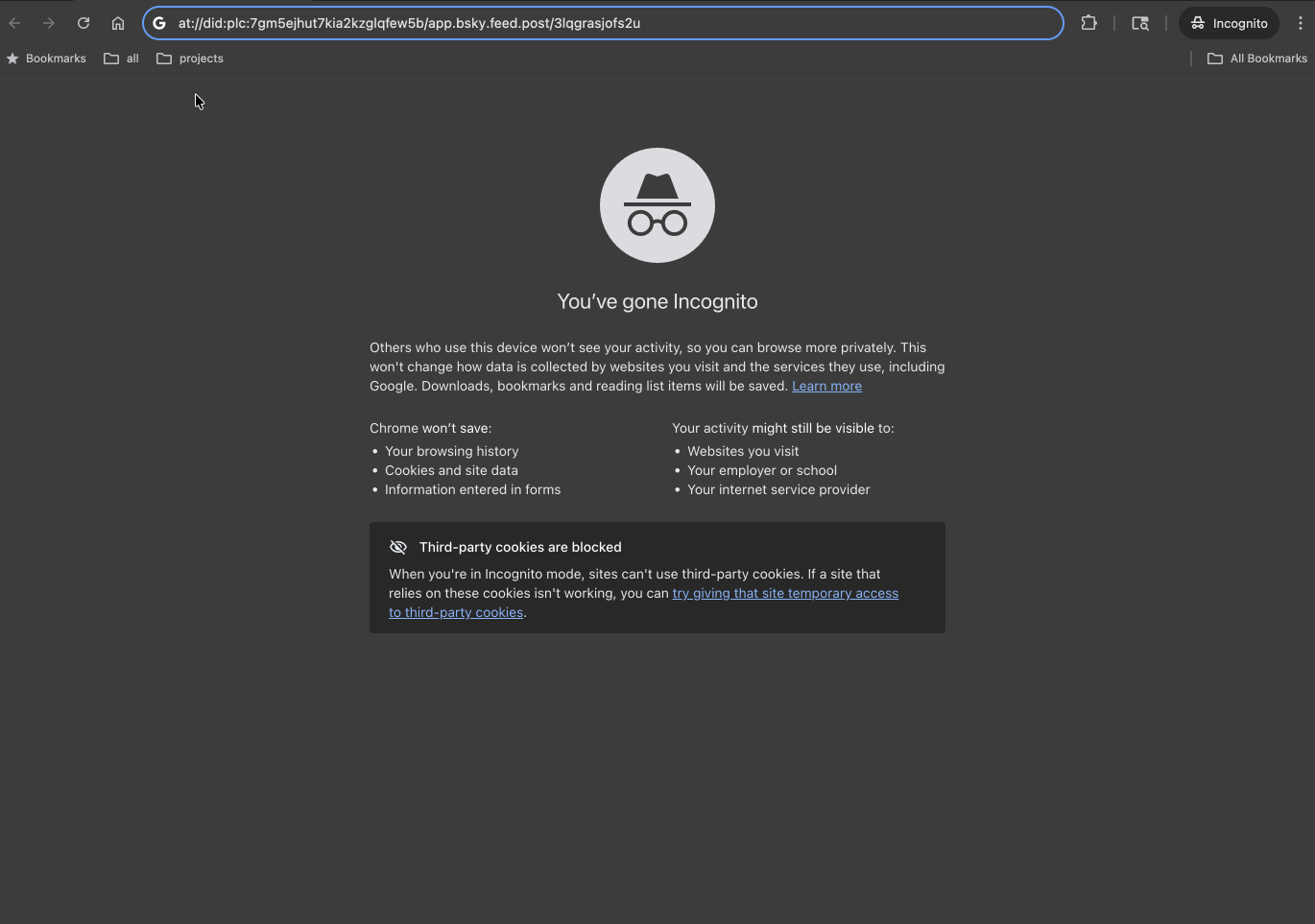The width and height of the screenshot is (1315, 924).
Task: Click the Bookmarks star on the bookmarks bar
Action: coord(12,59)
